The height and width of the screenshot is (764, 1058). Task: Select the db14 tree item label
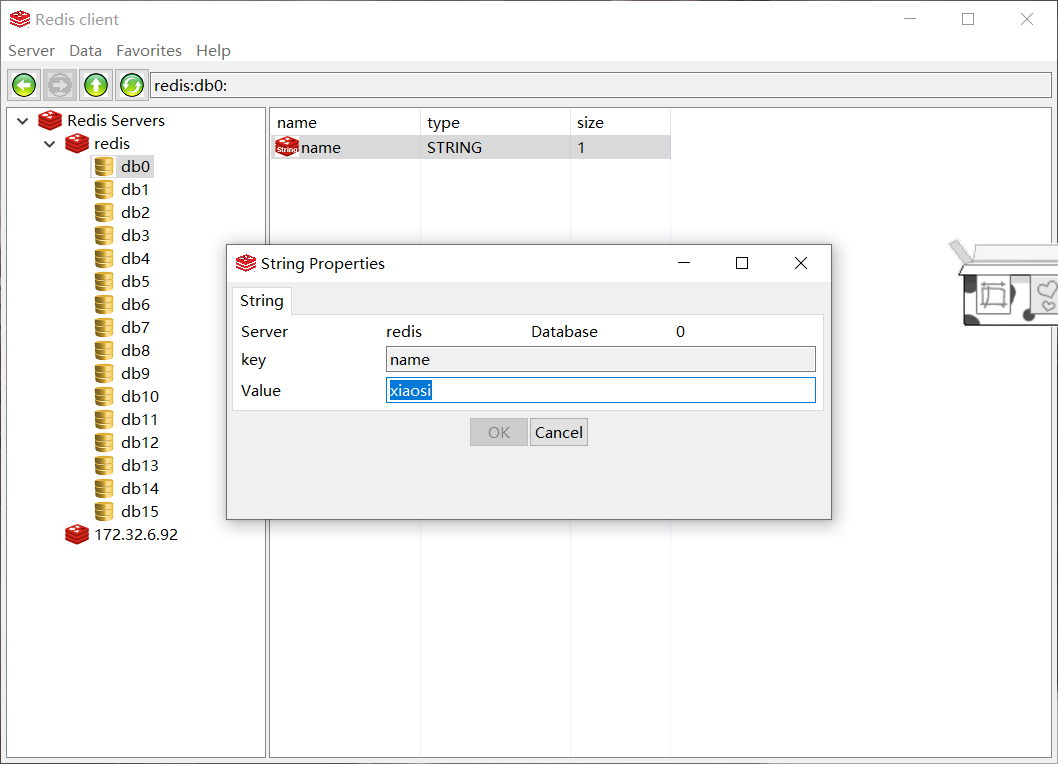click(140, 488)
